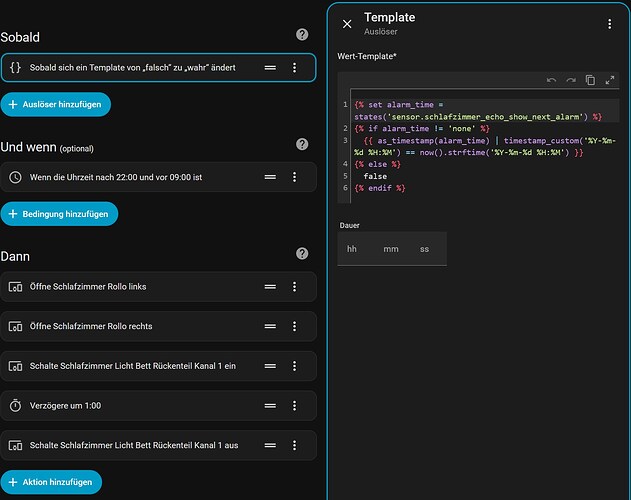Click the else line in the template code
The image size is (631, 500).
[377, 164]
